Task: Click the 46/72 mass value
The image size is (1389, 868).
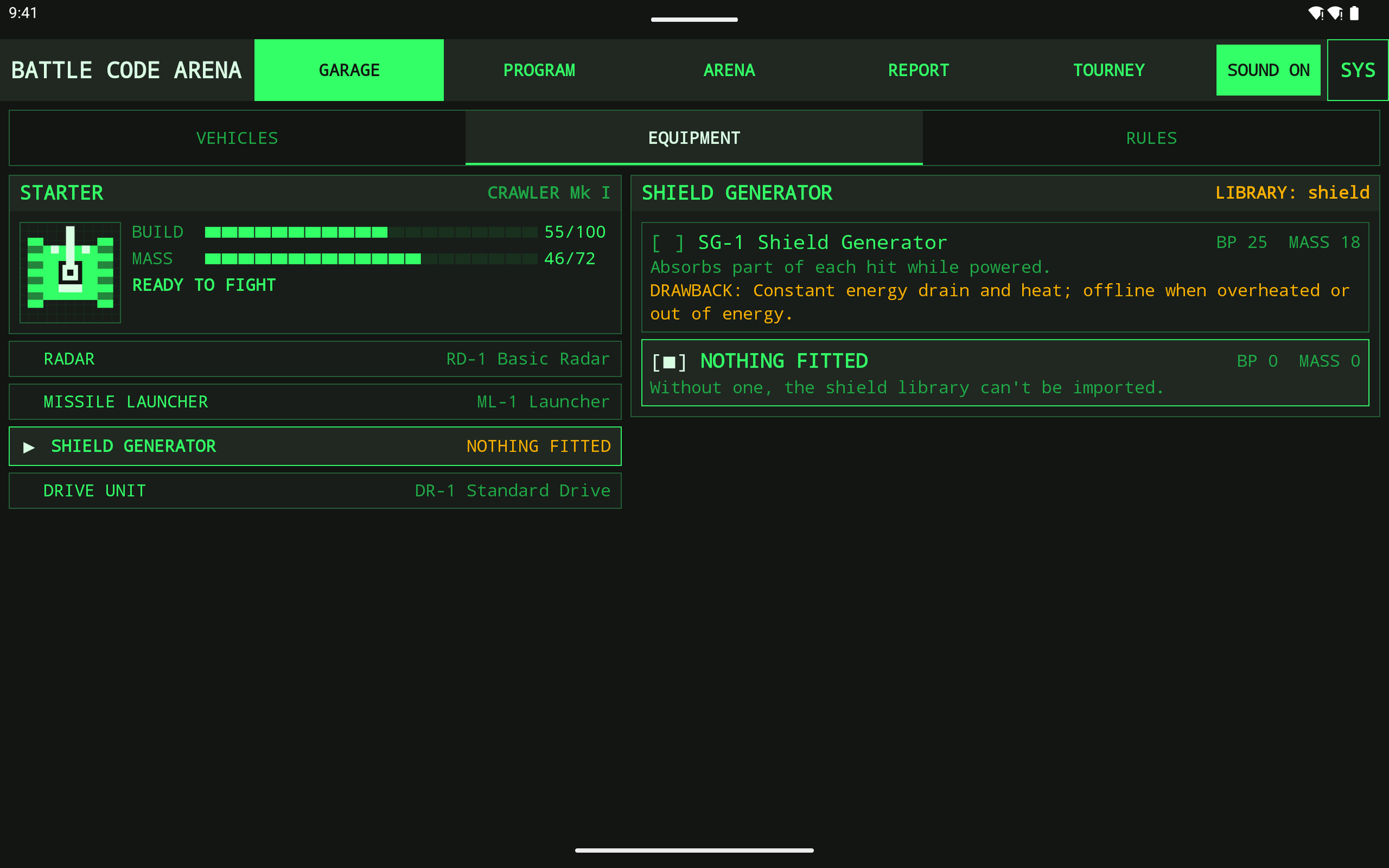Action: click(x=569, y=259)
